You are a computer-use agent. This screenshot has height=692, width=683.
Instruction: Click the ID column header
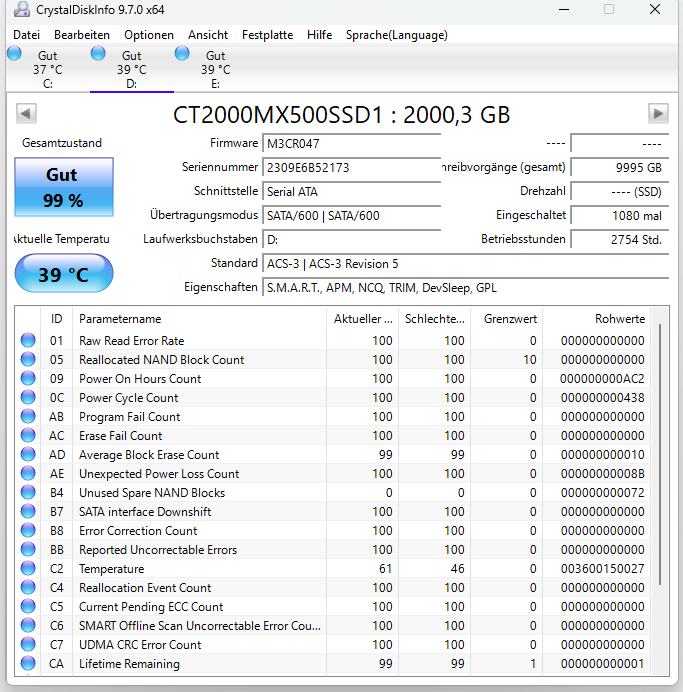pos(56,319)
